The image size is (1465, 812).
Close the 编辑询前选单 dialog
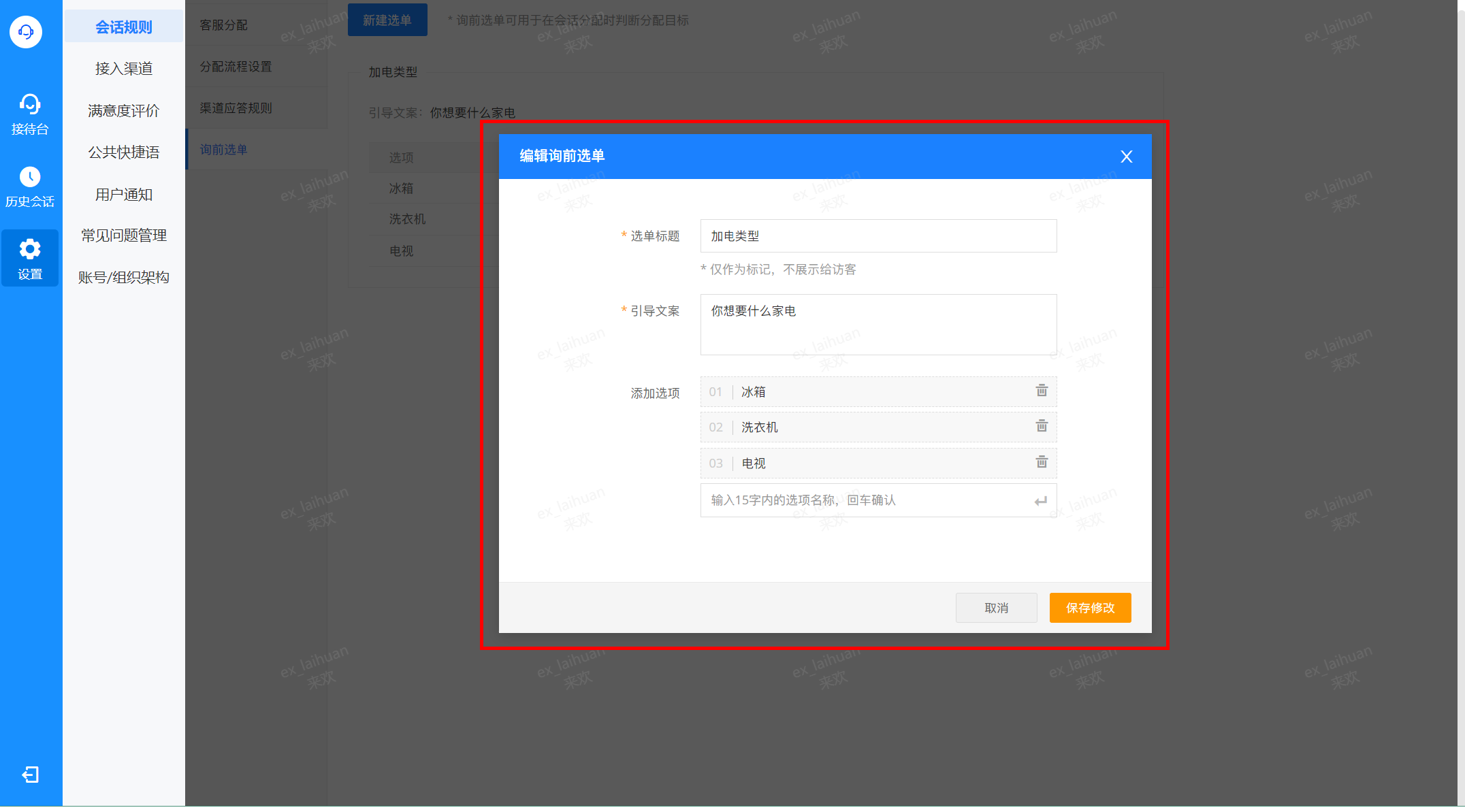(x=1127, y=157)
